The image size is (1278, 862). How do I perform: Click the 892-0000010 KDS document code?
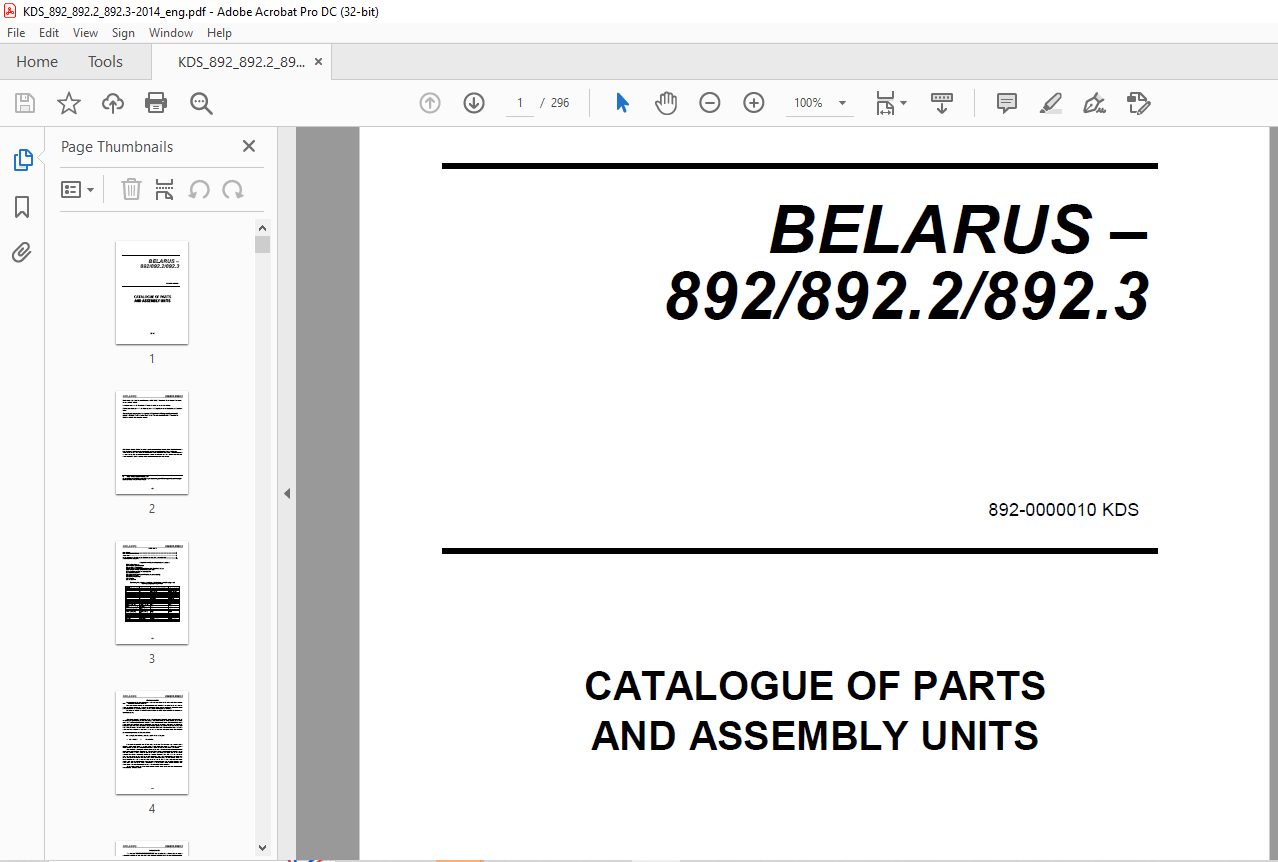1063,510
